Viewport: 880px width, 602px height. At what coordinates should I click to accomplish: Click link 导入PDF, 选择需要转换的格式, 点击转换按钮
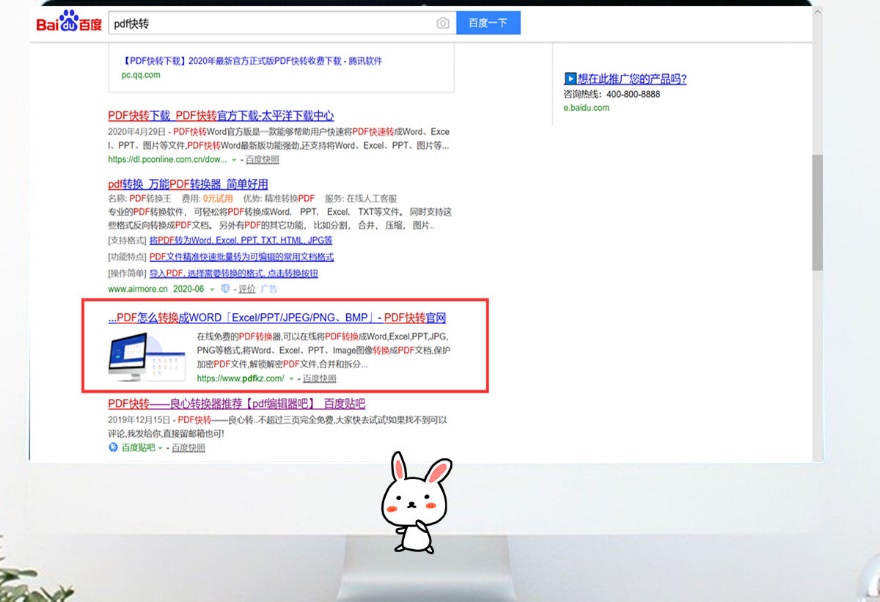coord(233,273)
